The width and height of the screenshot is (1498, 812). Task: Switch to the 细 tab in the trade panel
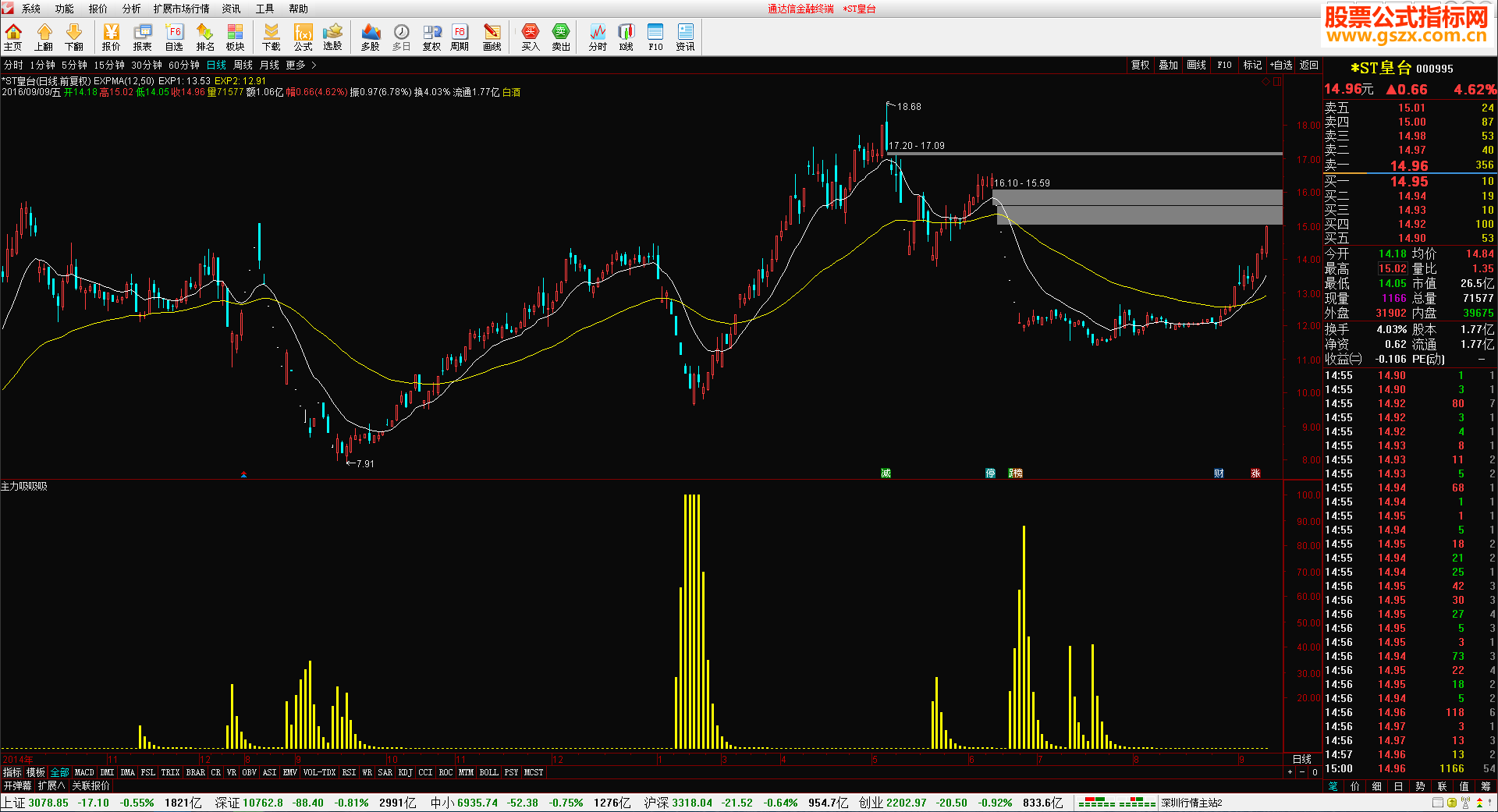point(1377,786)
